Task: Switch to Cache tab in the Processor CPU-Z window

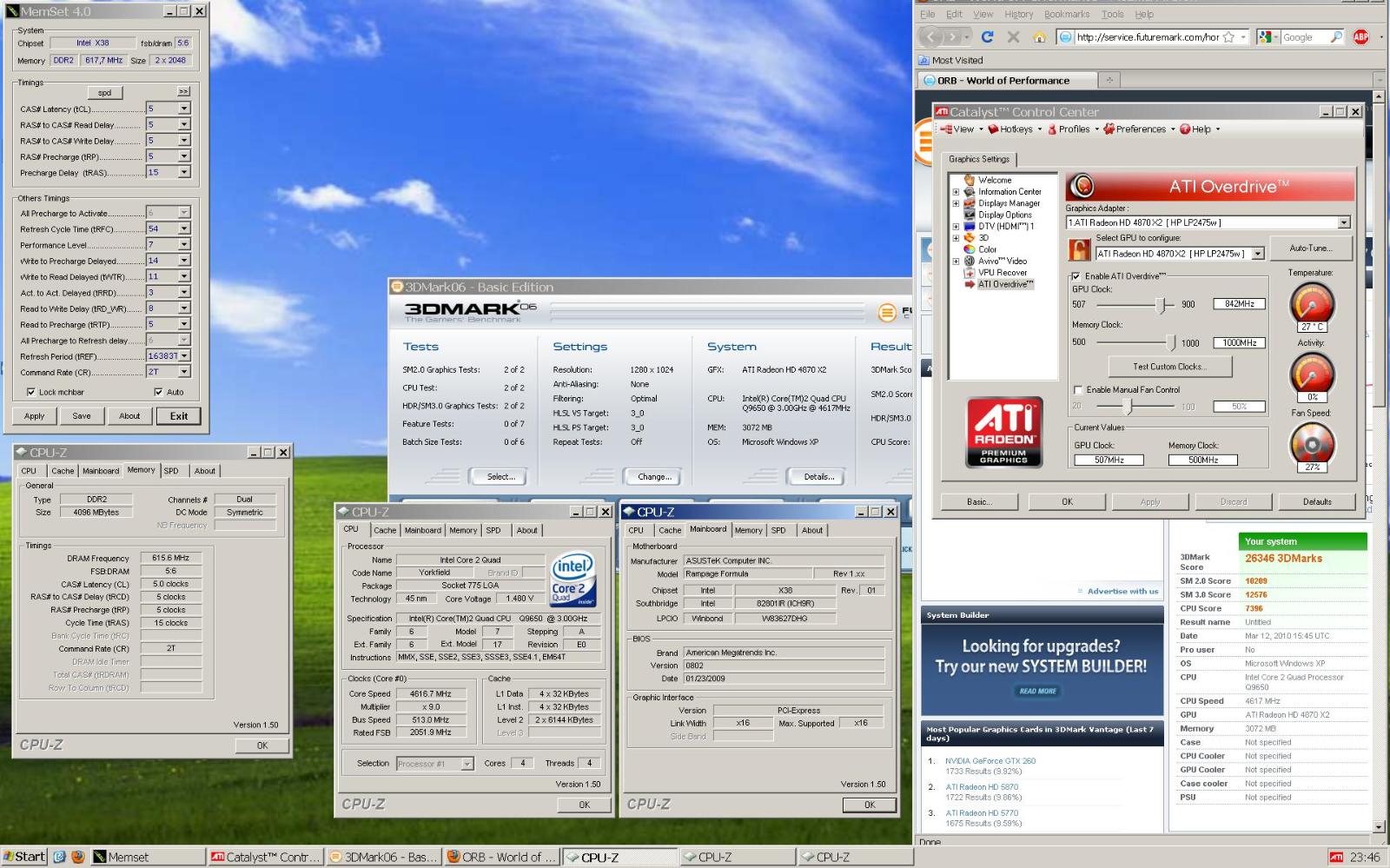Action: tap(385, 530)
